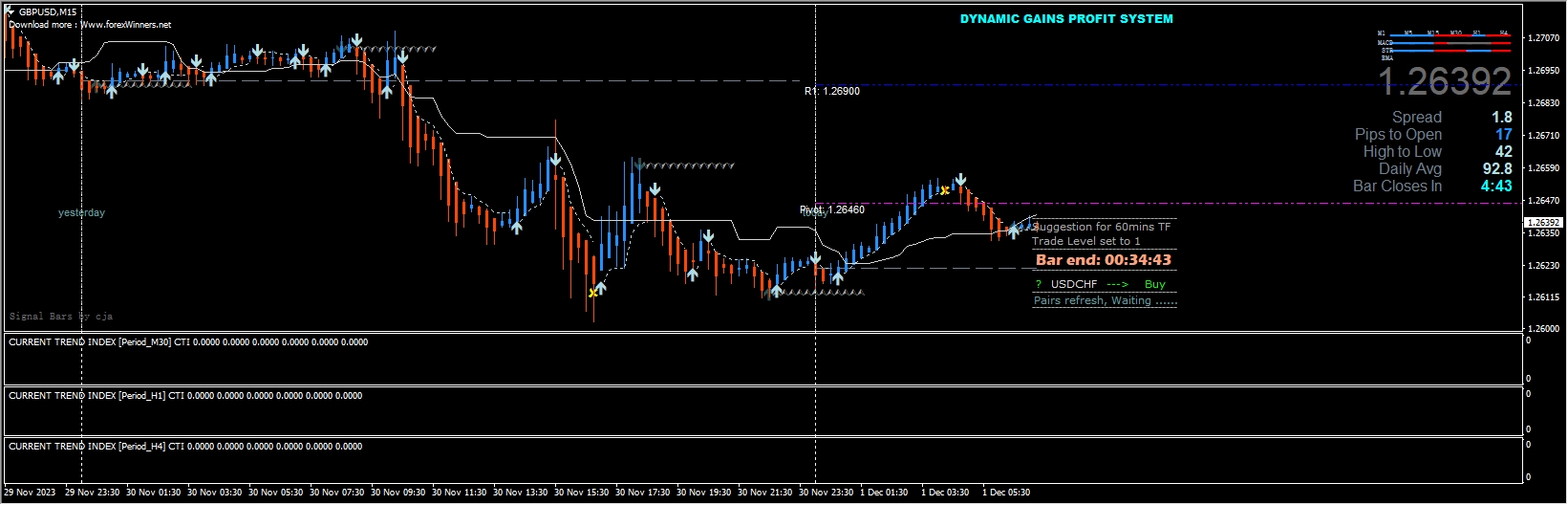
Task: Click the Spread value 1.8
Action: [x=1502, y=117]
